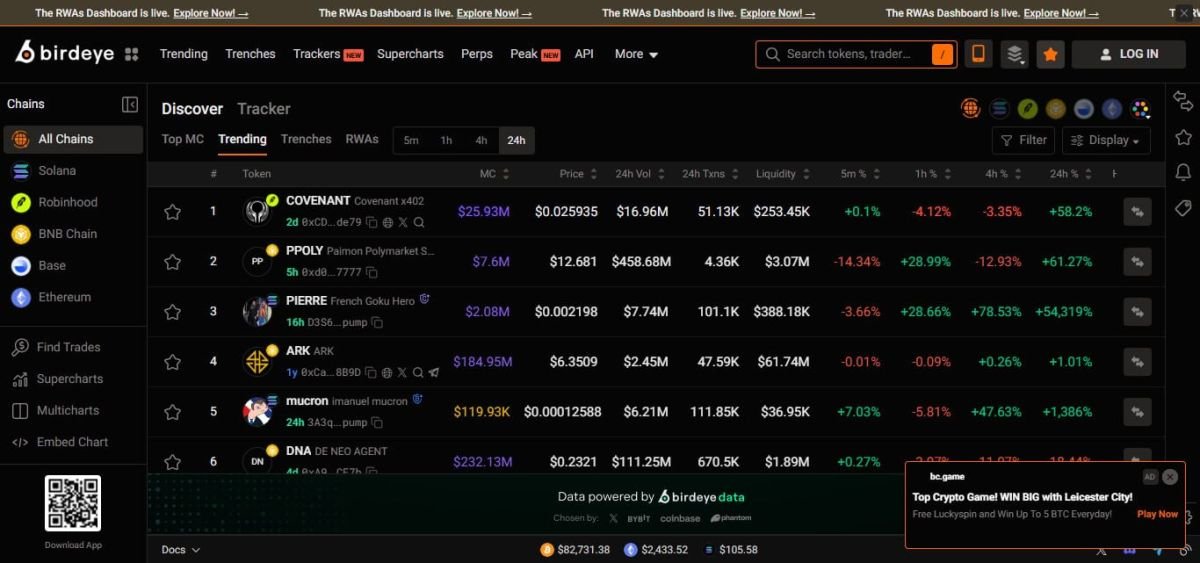Open the Filter button
The image size is (1200, 563).
point(1023,141)
